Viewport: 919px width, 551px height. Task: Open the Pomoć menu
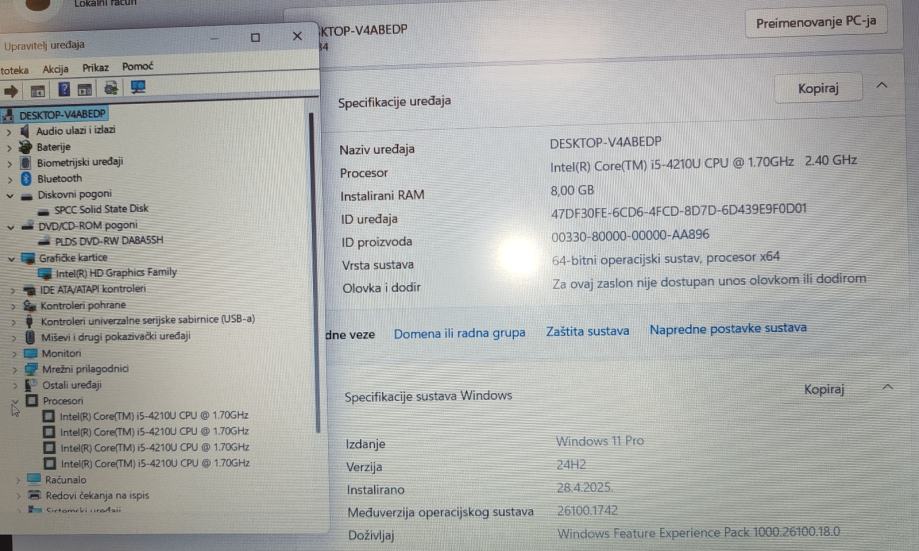pyautogui.click(x=138, y=66)
